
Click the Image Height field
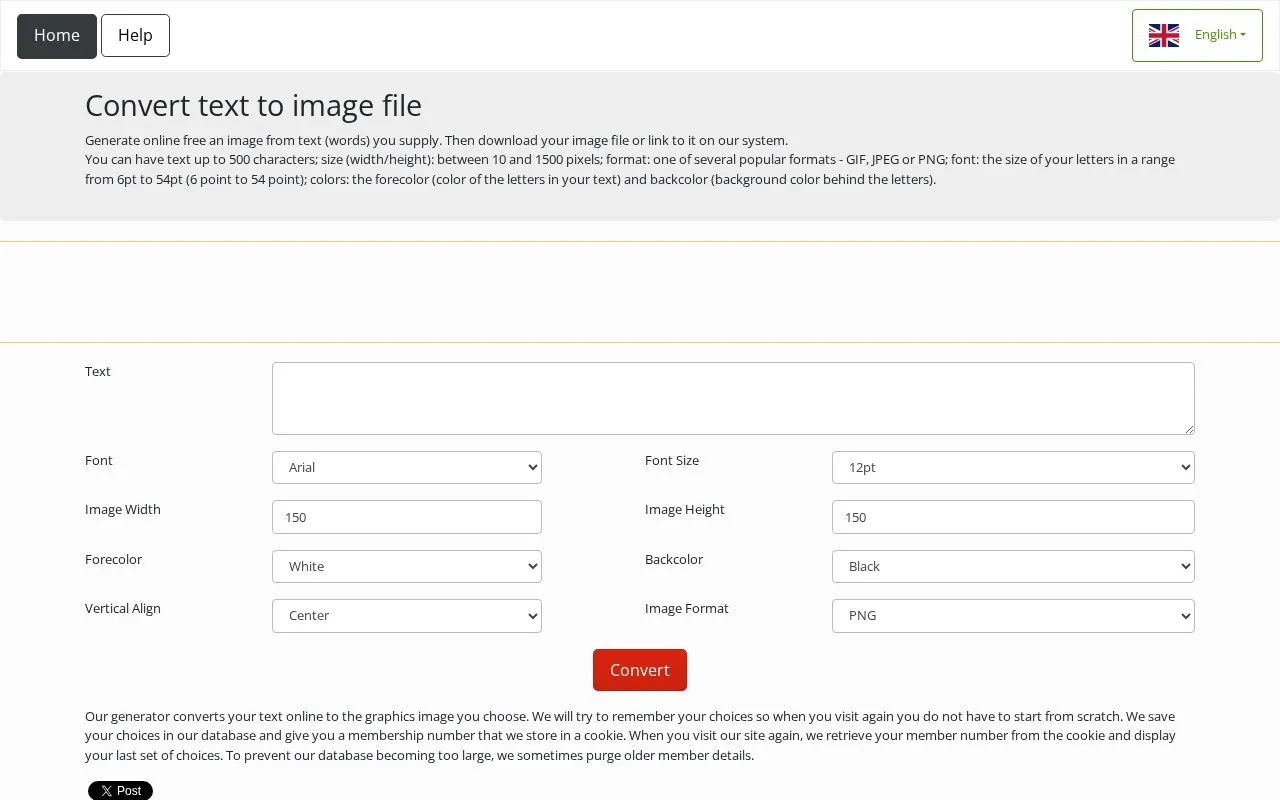(1013, 517)
